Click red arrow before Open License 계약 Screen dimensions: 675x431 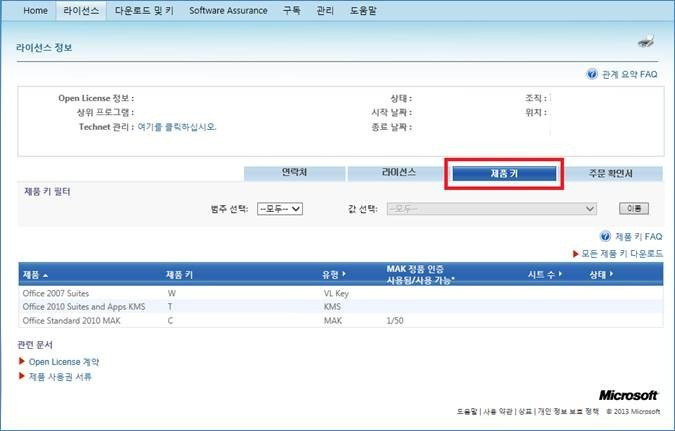(22, 361)
